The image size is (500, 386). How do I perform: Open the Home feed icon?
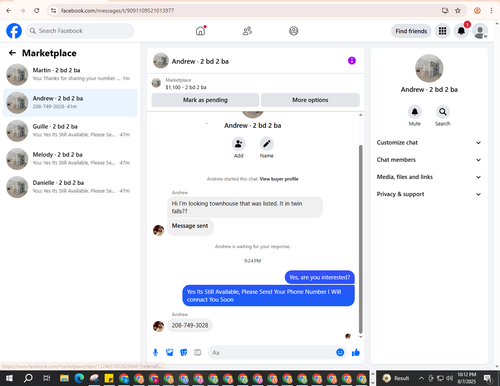(200, 31)
